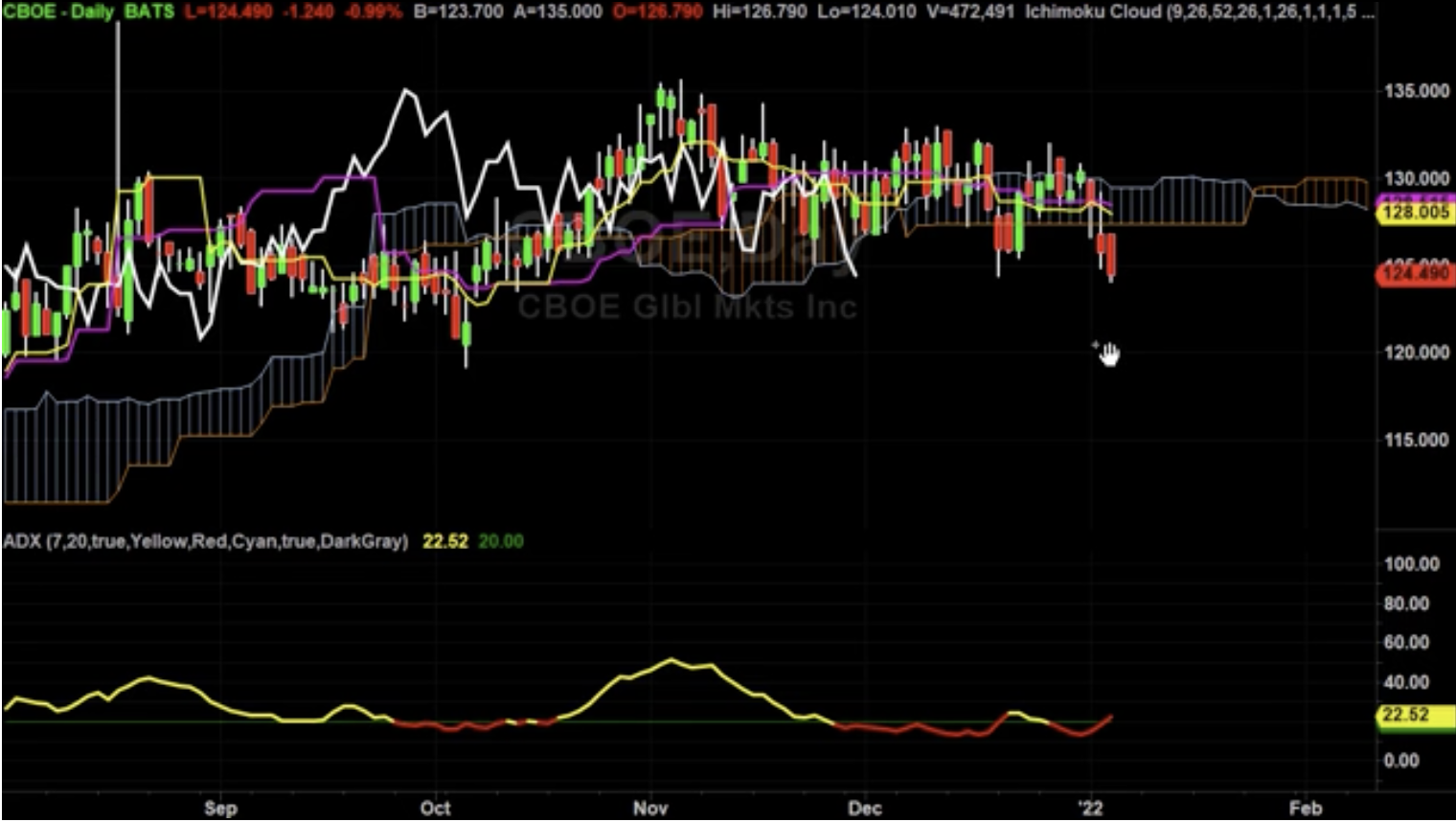Expand the '22 year marker on time axis

pyautogui.click(x=1092, y=809)
